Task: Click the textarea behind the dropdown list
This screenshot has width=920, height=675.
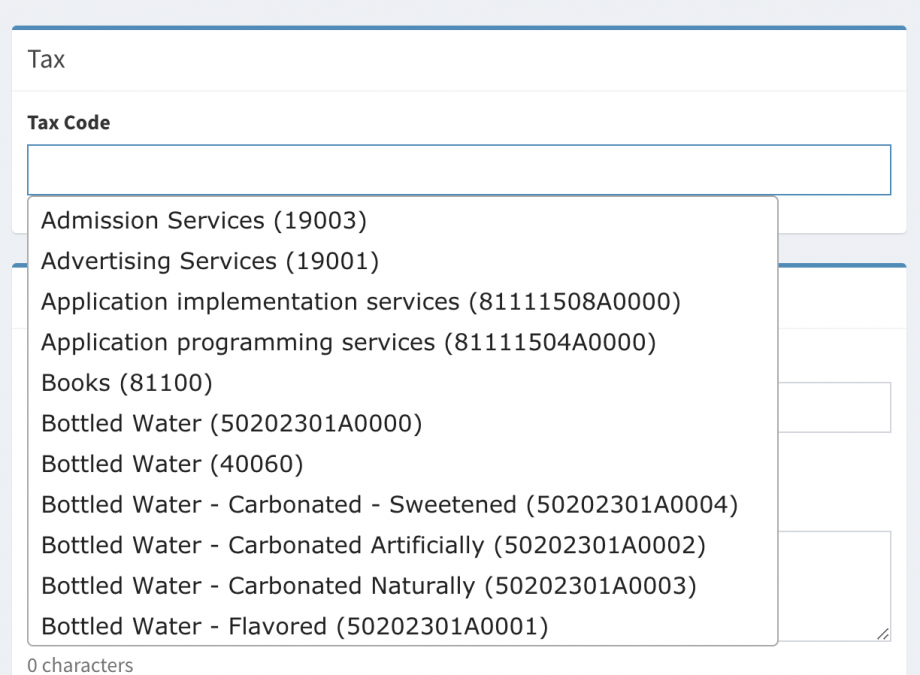Action: pos(834,585)
